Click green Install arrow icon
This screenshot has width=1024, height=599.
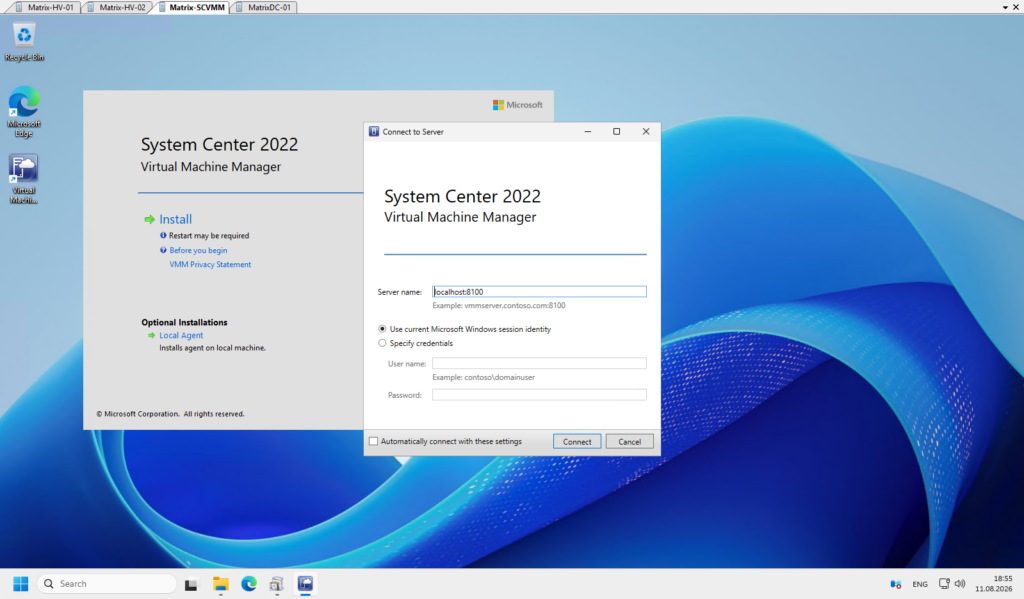click(149, 219)
